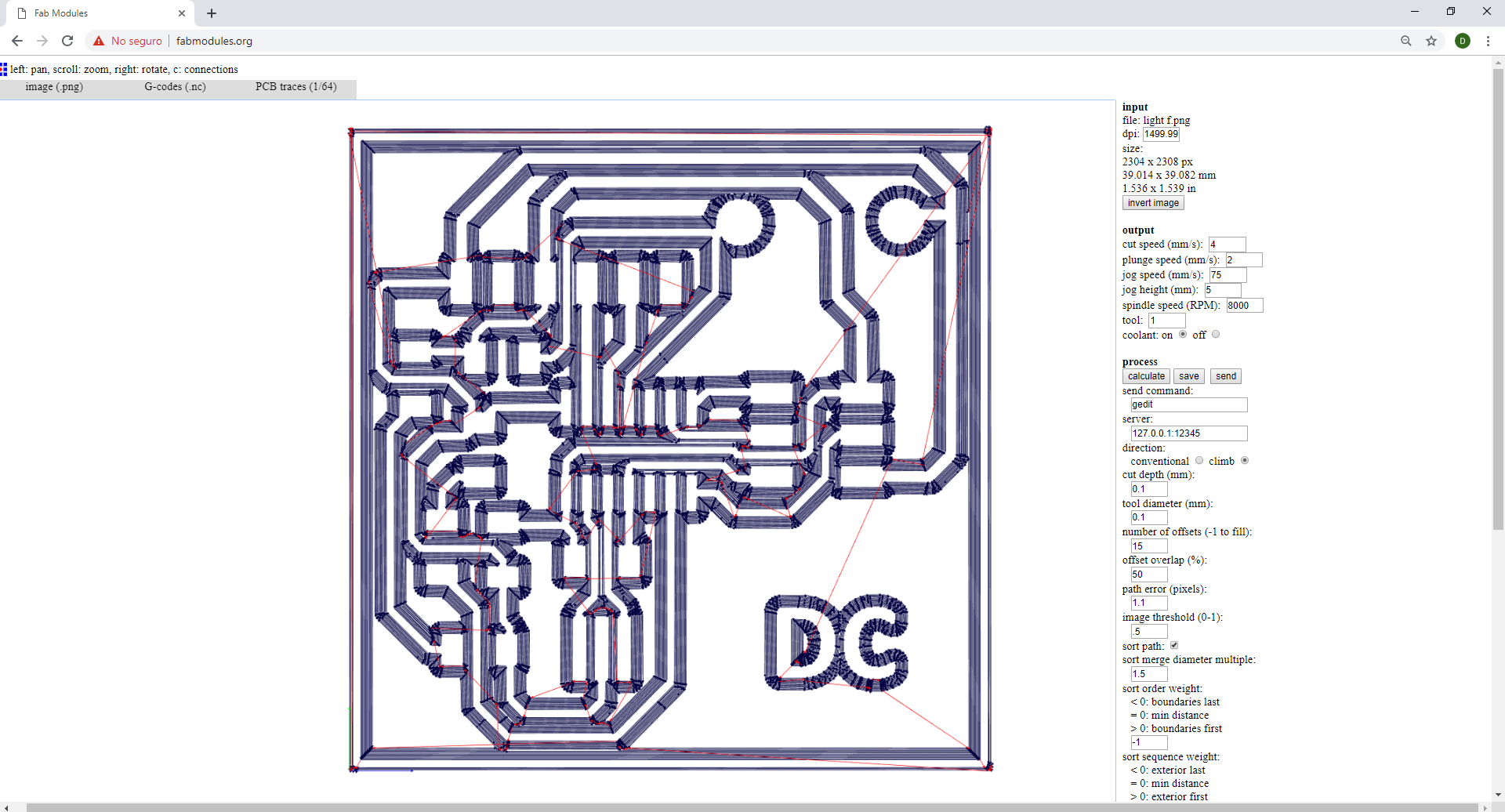Click the vertical page scrollbar thumb
Image resolution: width=1505 pixels, height=812 pixels.
[1498, 299]
